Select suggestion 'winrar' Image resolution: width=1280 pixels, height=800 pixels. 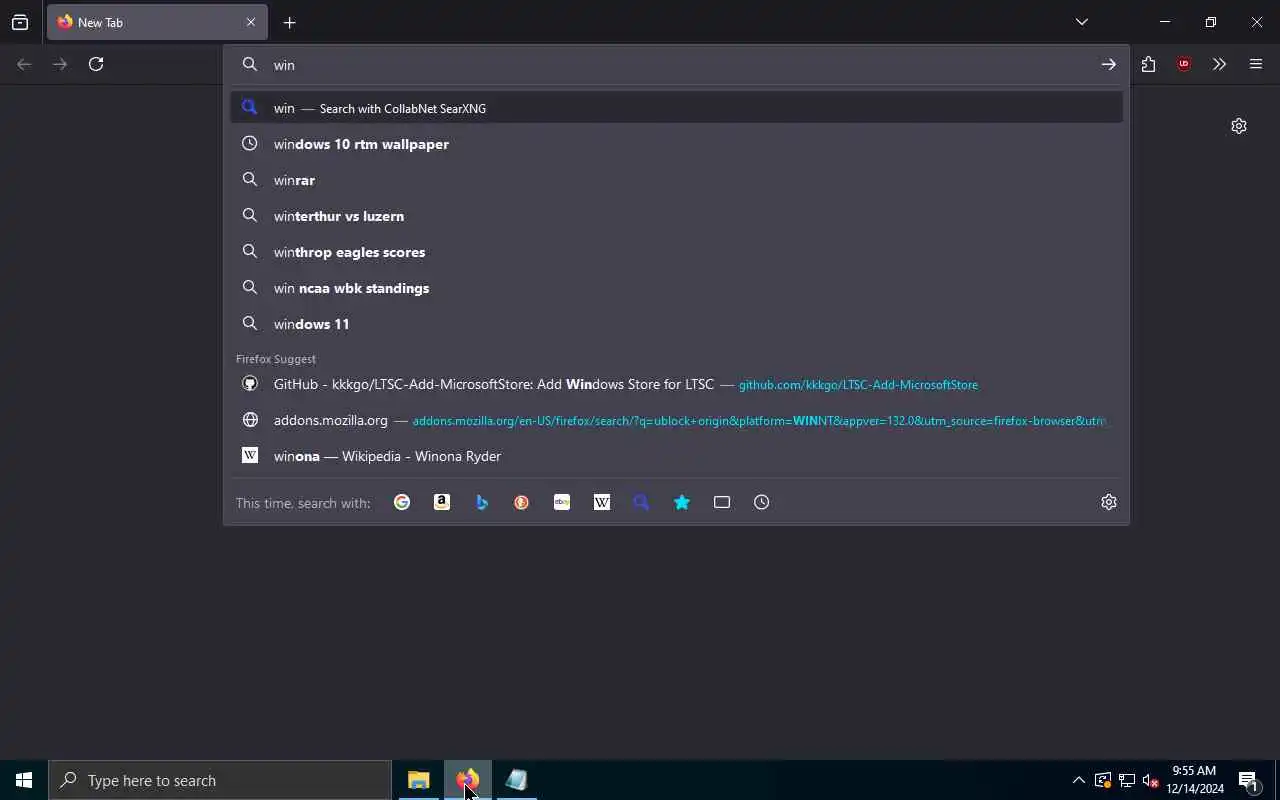click(676, 180)
